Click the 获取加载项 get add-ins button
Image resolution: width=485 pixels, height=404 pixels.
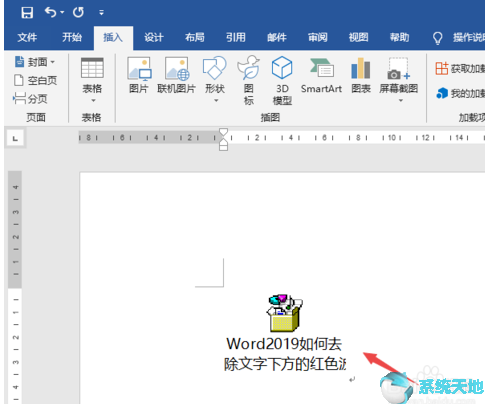click(x=460, y=69)
